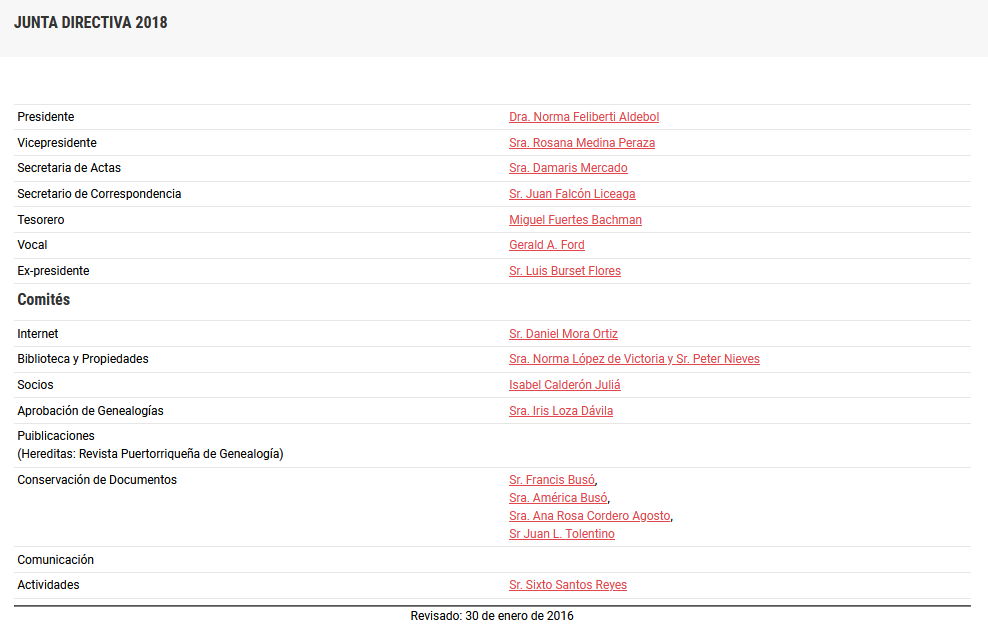Image resolution: width=988 pixels, height=636 pixels.
Task: Click Ex-presidente Sr. Luis Burset Flores
Action: pos(564,271)
